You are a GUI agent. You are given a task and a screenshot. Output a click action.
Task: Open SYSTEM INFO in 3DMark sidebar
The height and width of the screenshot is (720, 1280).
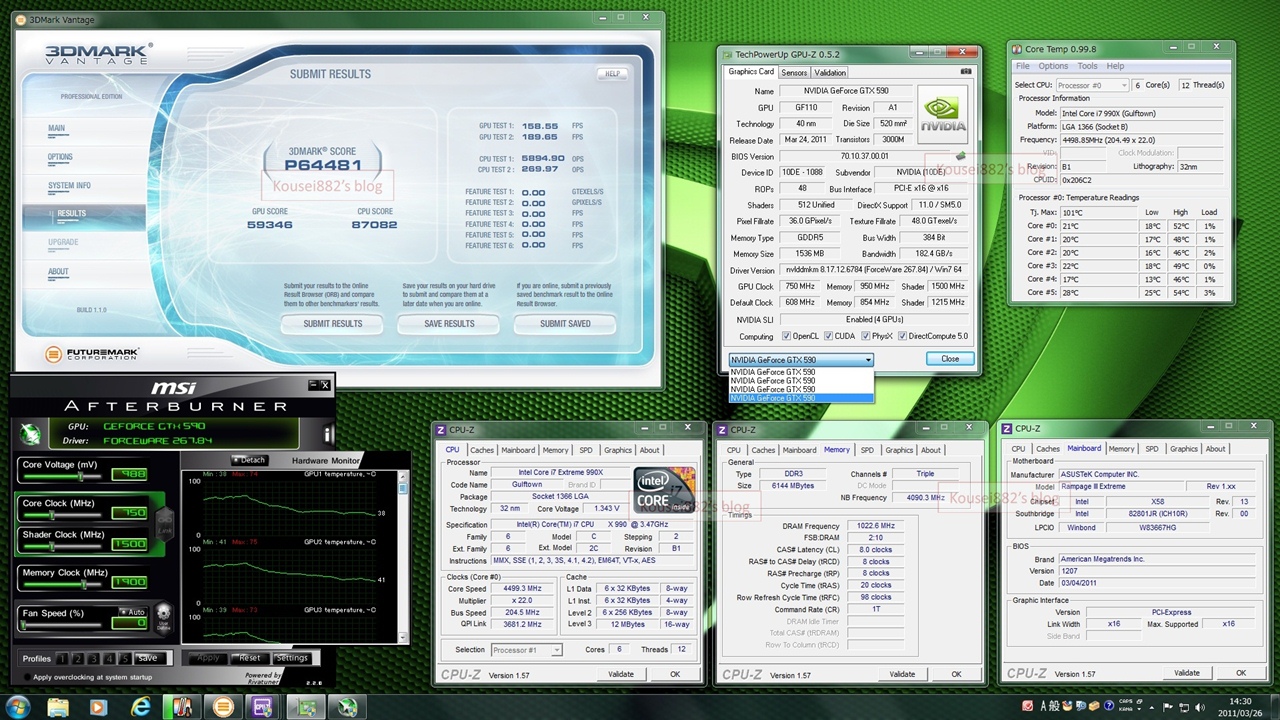(x=70, y=186)
